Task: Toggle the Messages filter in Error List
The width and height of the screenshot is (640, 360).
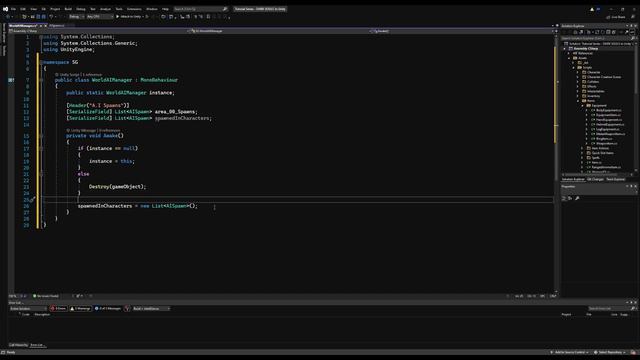Action: click(x=108, y=309)
